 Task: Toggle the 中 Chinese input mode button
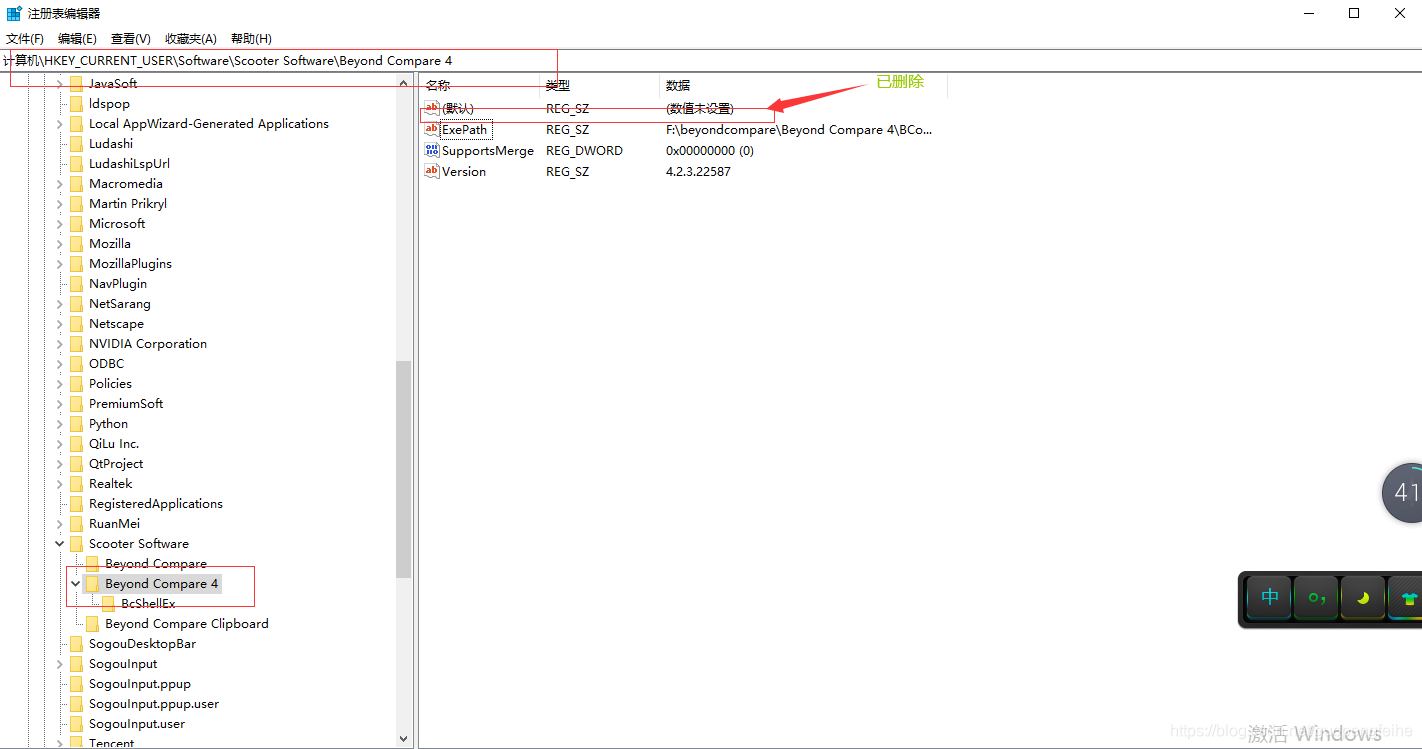[1269, 598]
